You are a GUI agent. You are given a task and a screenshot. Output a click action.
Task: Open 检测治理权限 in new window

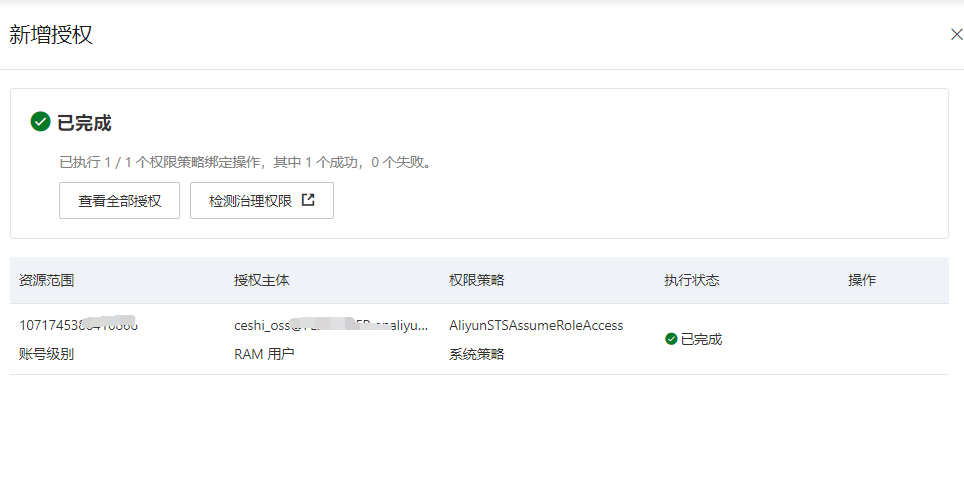pyautogui.click(x=262, y=200)
